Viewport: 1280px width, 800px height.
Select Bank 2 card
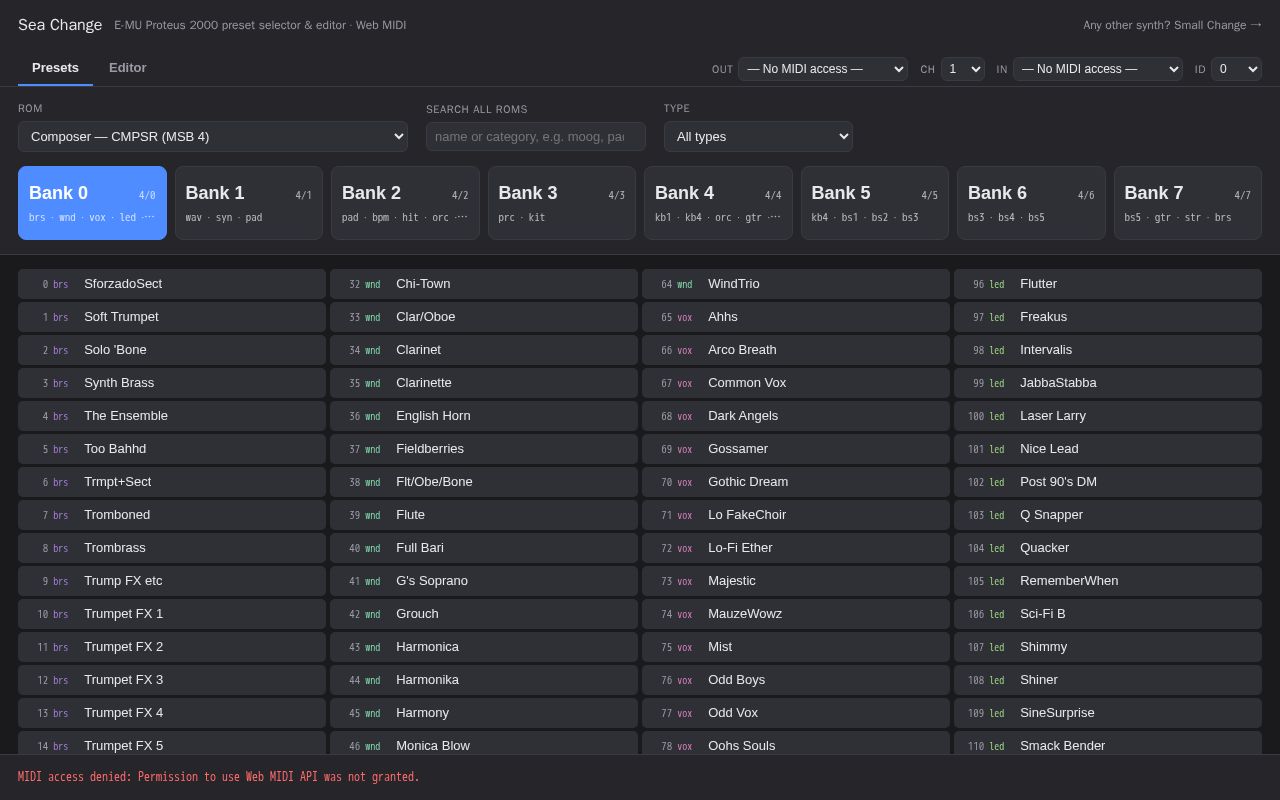click(x=405, y=203)
